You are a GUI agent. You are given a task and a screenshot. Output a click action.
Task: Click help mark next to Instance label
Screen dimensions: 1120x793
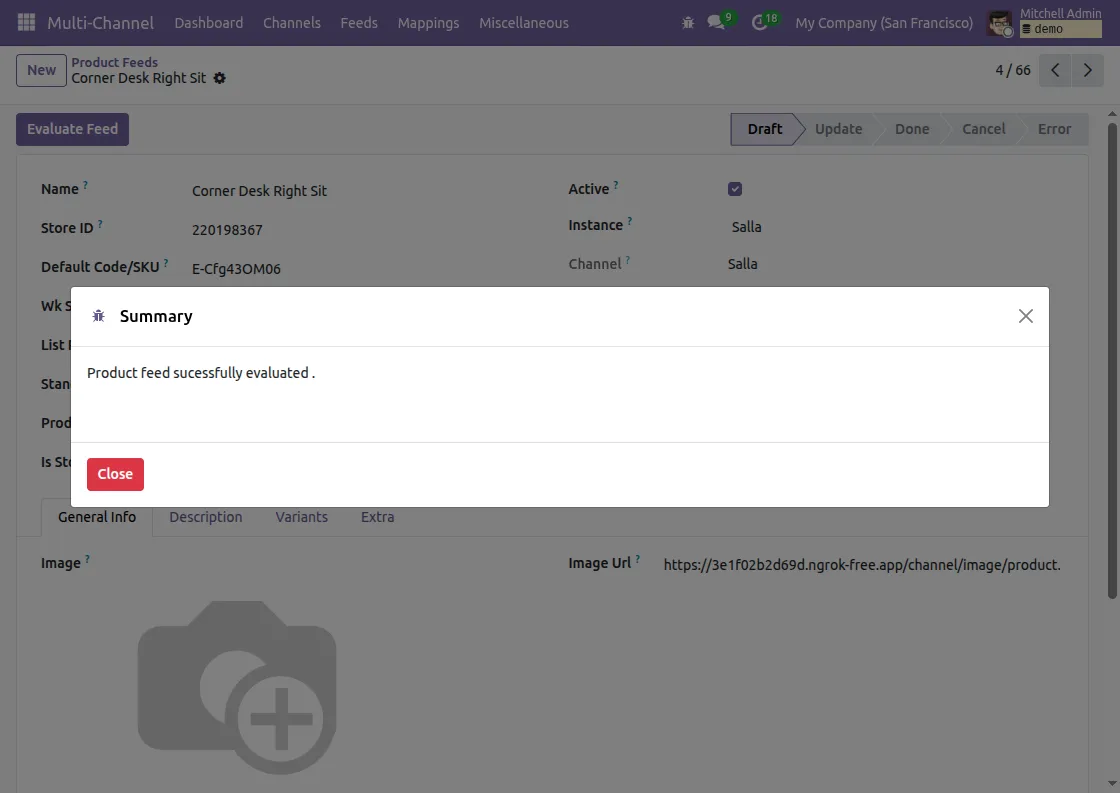tap(629, 221)
